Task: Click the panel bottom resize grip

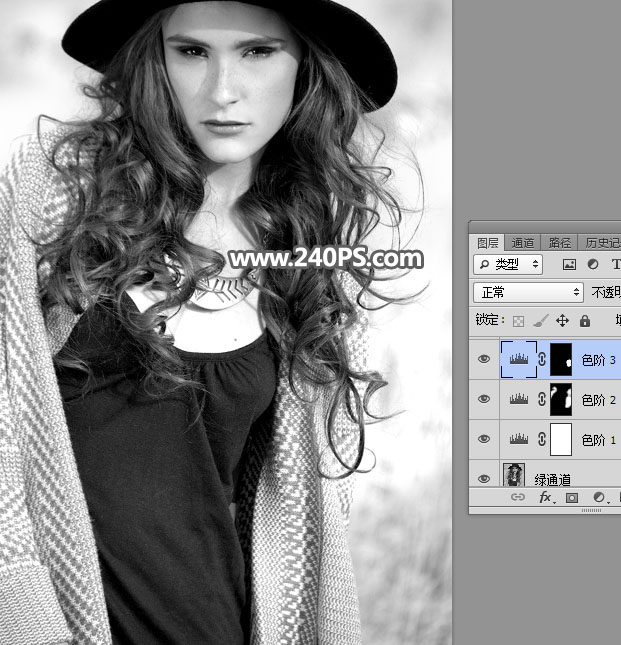Action: [592, 510]
